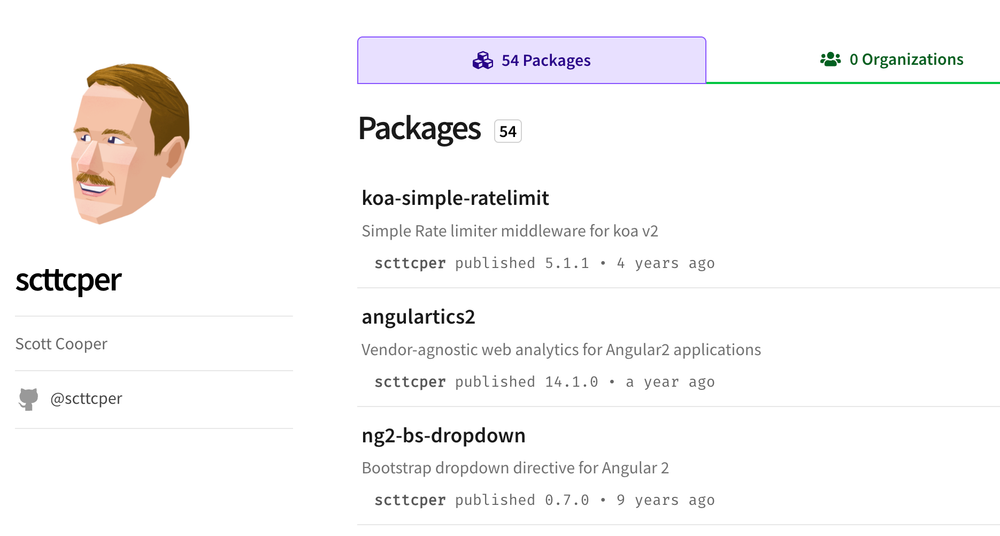Screen dimensions: 1000x536
Task: Click the Scott Cooper full name text
Action: 61,344
